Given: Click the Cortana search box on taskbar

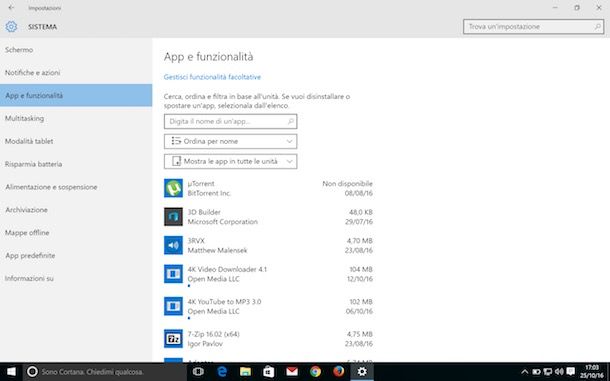Looking at the screenshot, I should 105,372.
